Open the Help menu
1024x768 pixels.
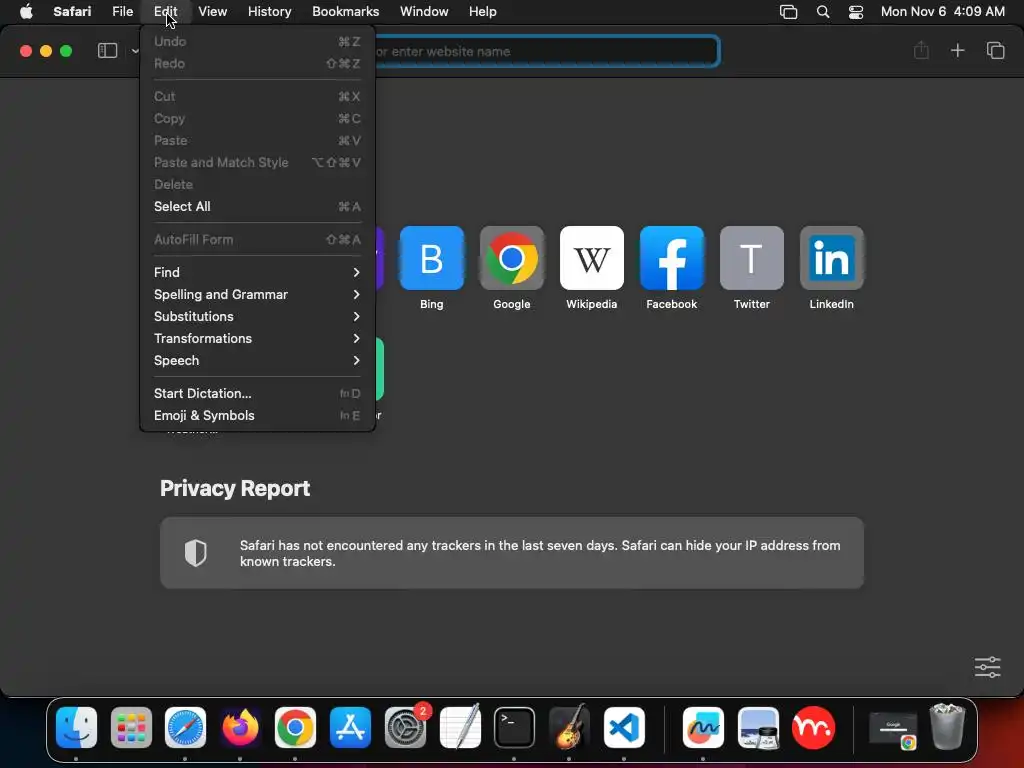click(483, 12)
